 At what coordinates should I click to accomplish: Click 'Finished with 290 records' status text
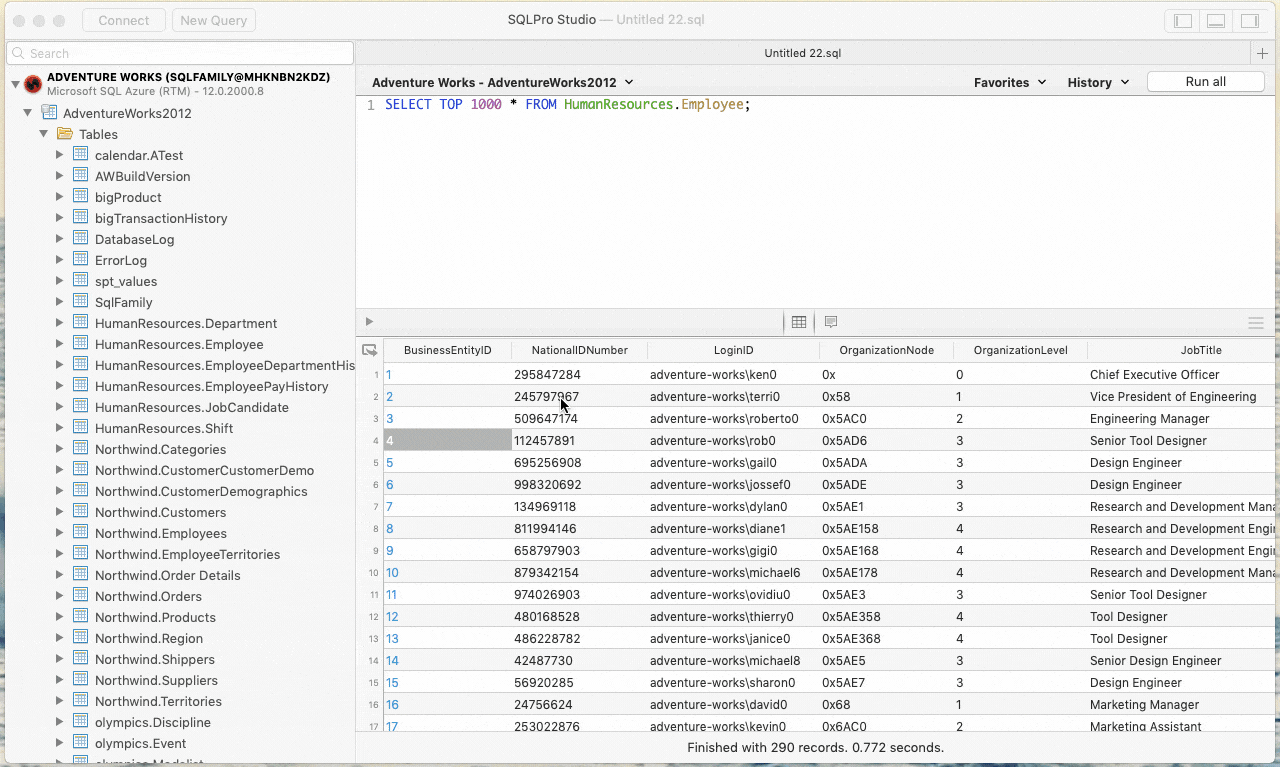(815, 747)
